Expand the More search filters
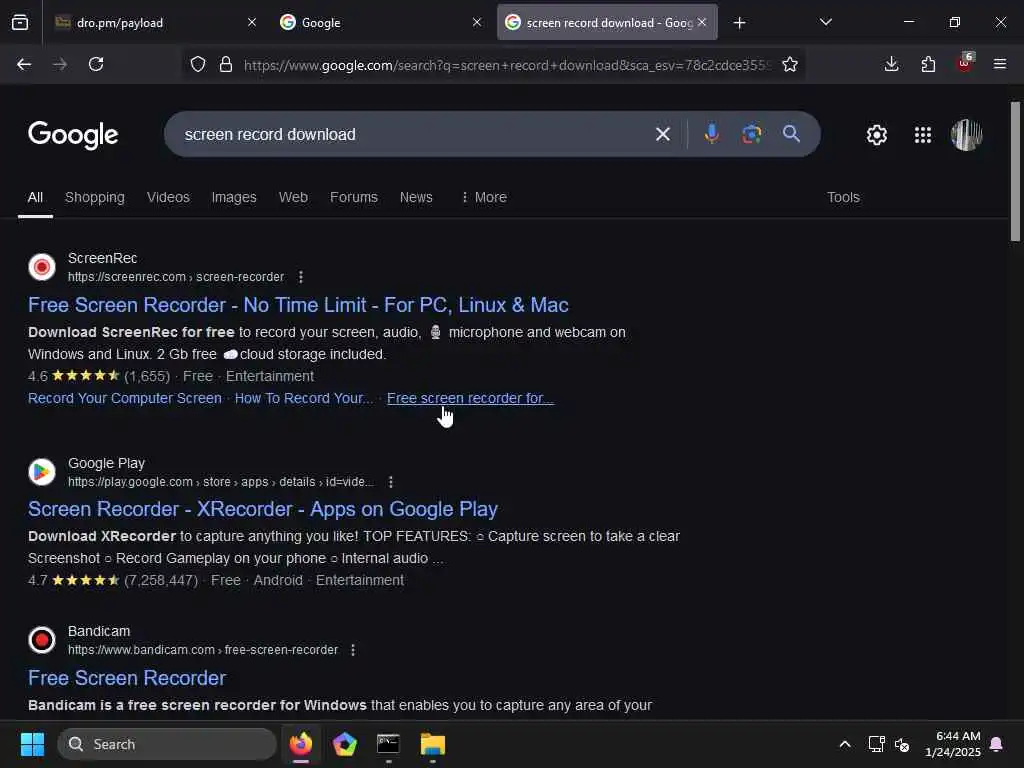 tap(484, 197)
